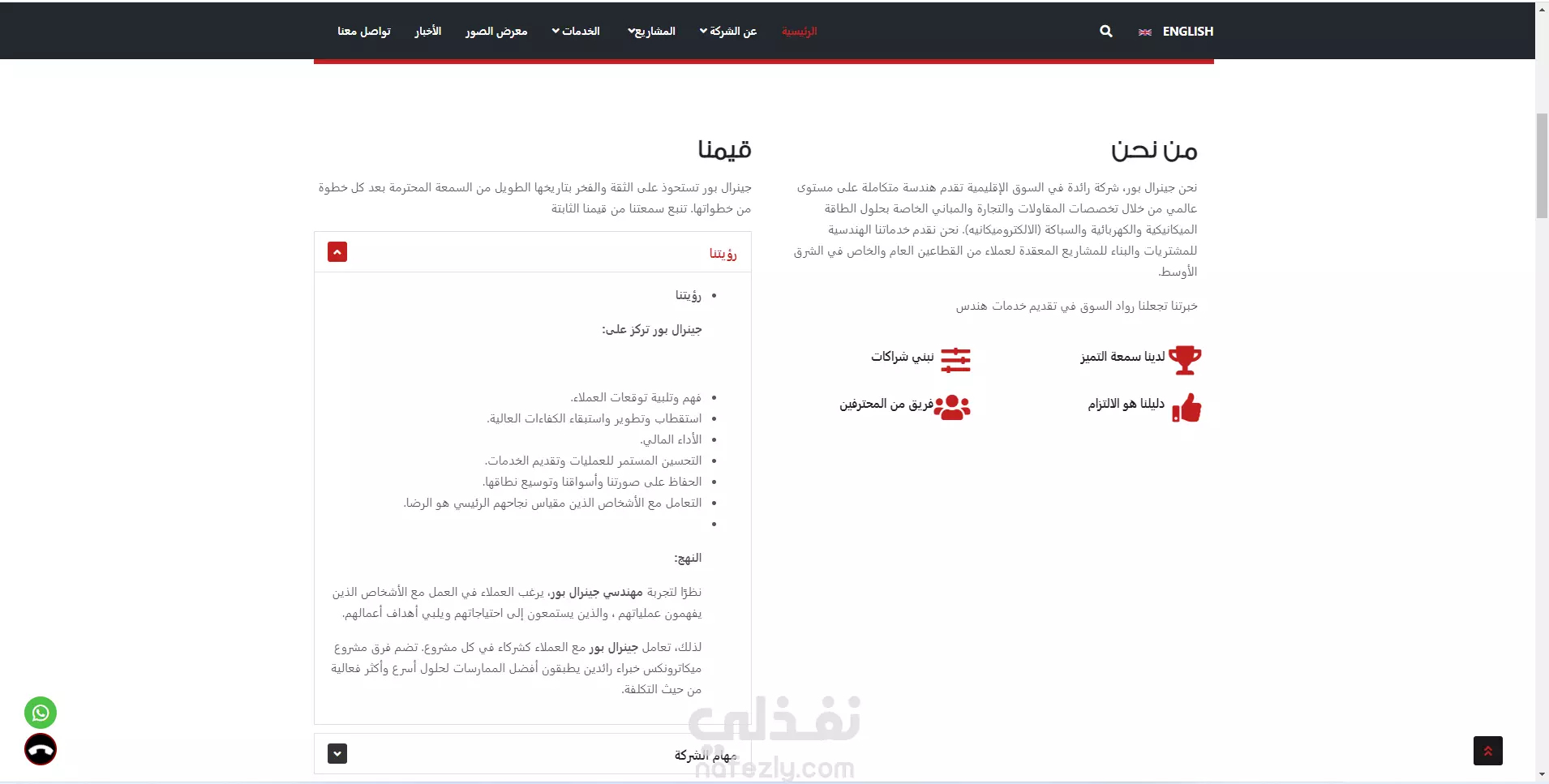Click the back-to-top double arrow button
Screen dimensions: 1549x784
(x=1488, y=751)
